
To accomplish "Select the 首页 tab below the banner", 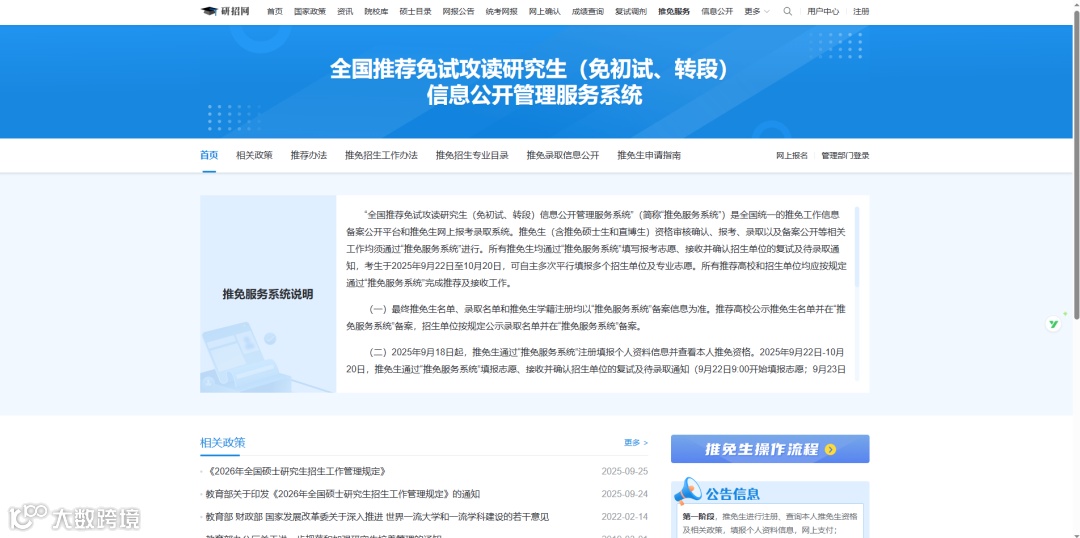I will pos(209,155).
